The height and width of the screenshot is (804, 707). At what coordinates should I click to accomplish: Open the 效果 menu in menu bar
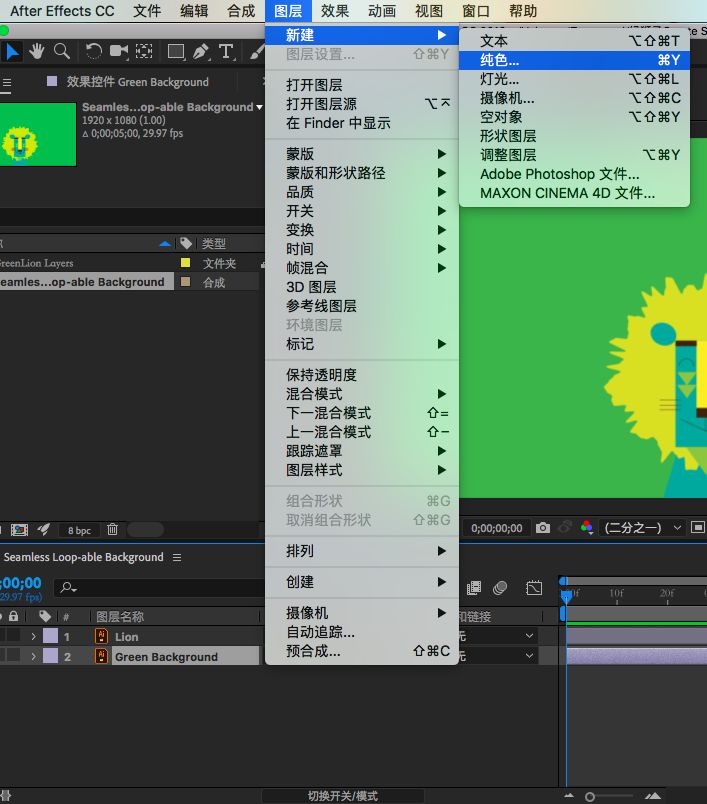coord(335,11)
